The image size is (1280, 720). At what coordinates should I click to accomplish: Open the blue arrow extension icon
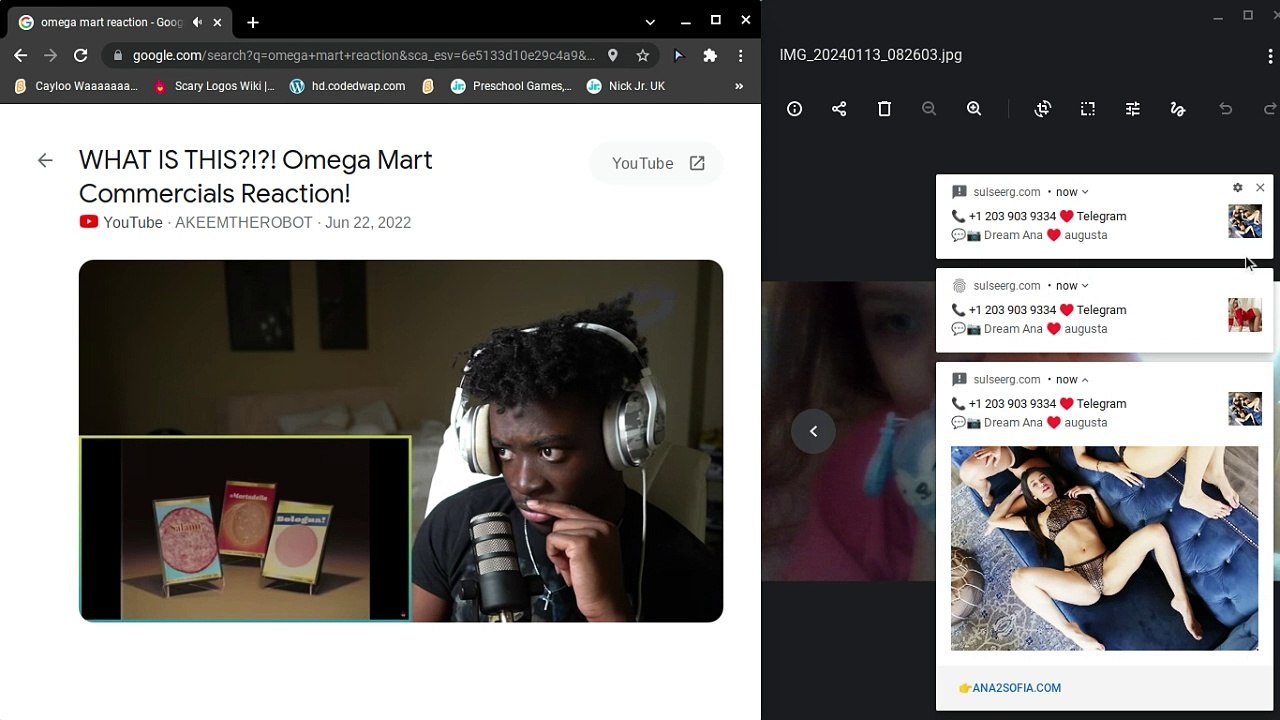tap(678, 56)
